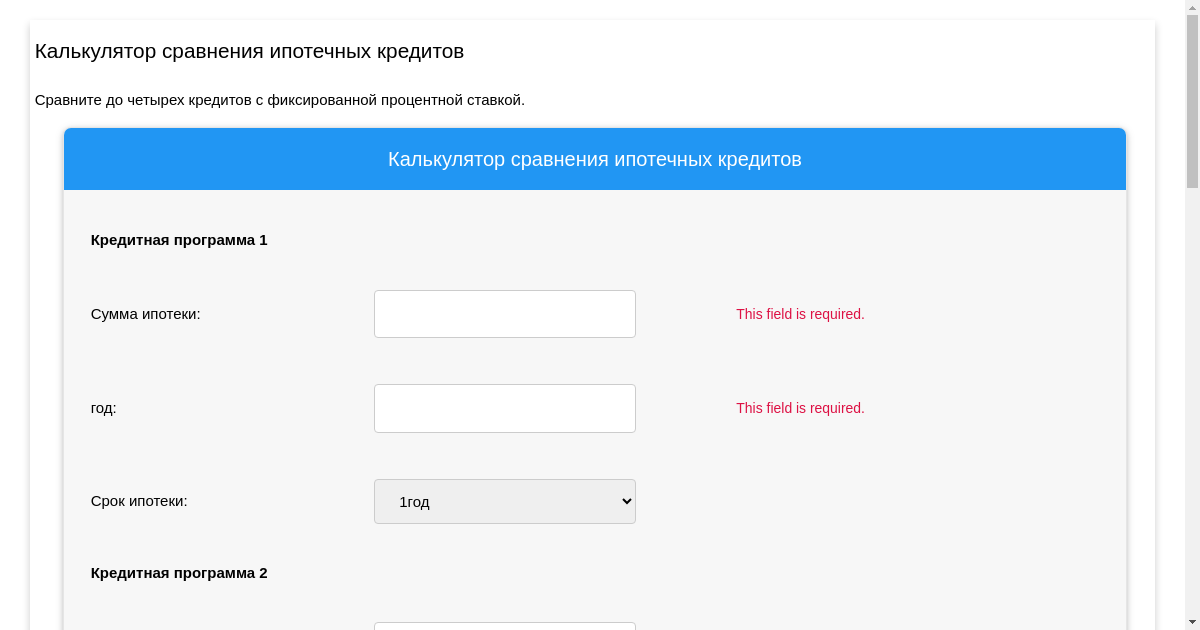Click the empty scrollbar track below the thumb
Image resolution: width=1200 pixels, height=630 pixels.
(1192, 400)
